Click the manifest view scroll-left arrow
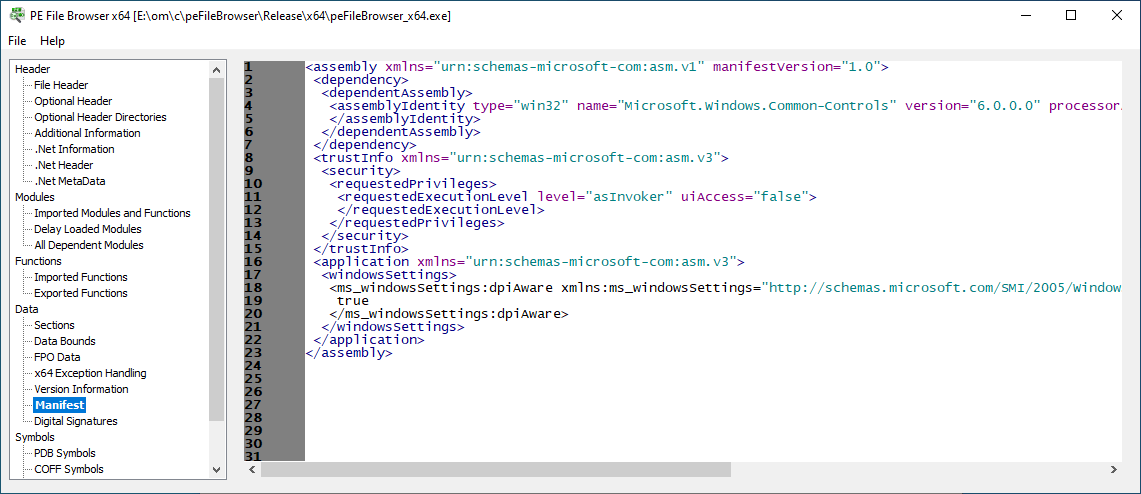 [253, 470]
